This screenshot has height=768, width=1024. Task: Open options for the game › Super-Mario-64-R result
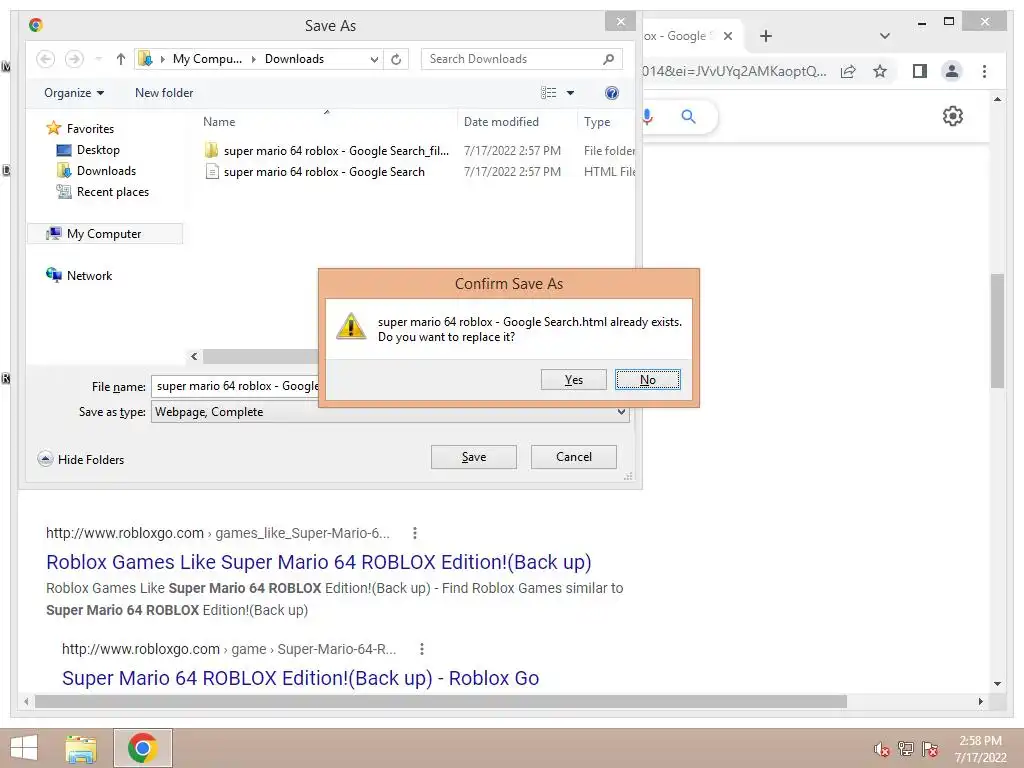[x=422, y=649]
